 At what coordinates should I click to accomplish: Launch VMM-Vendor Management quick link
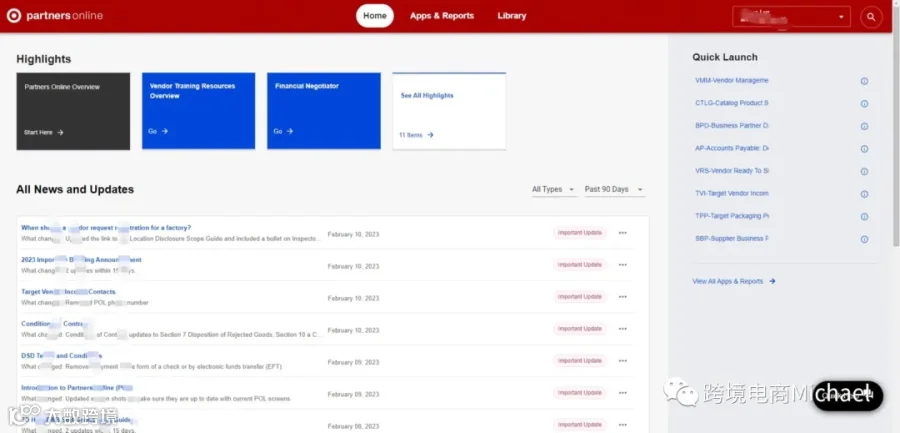pos(732,80)
